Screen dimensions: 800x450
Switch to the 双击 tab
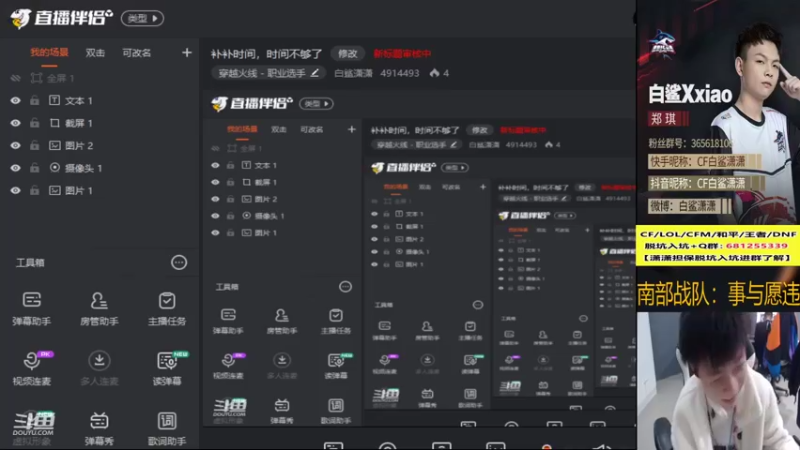click(x=95, y=53)
